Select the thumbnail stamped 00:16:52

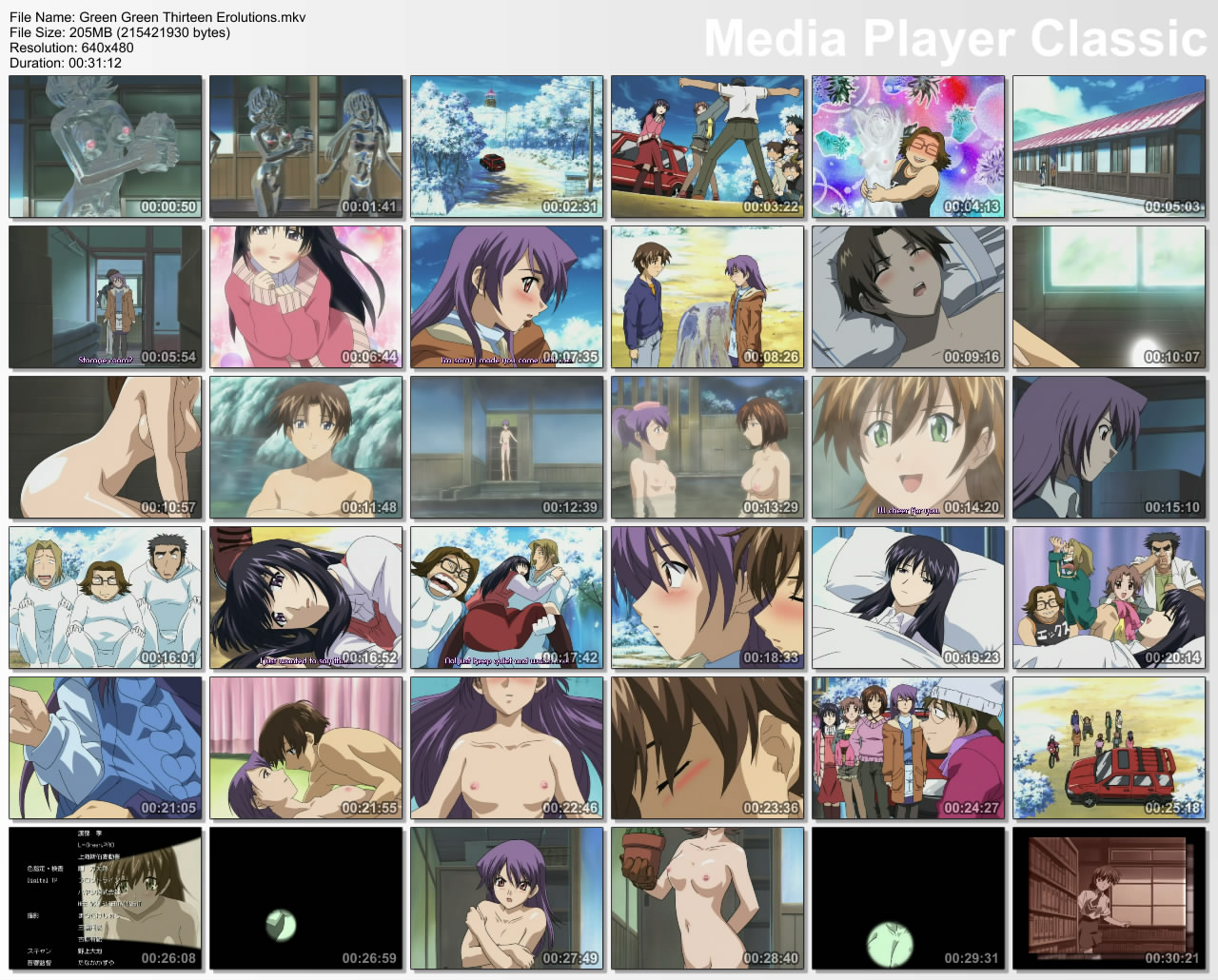tap(306, 598)
